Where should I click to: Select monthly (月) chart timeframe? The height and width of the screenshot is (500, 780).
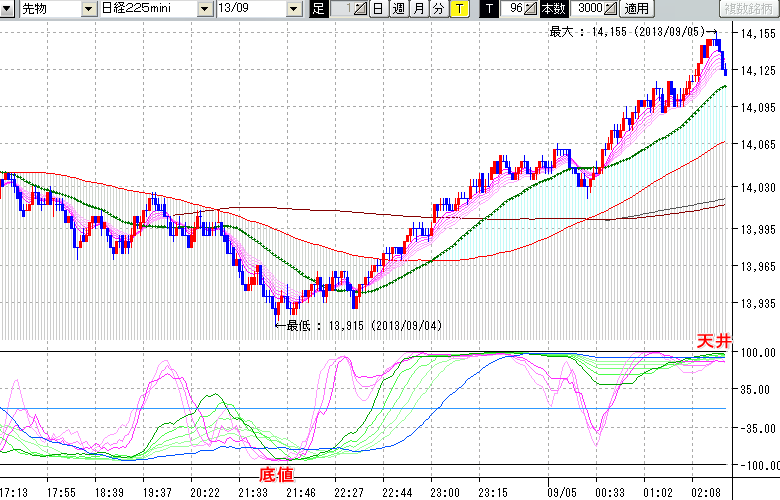click(418, 9)
